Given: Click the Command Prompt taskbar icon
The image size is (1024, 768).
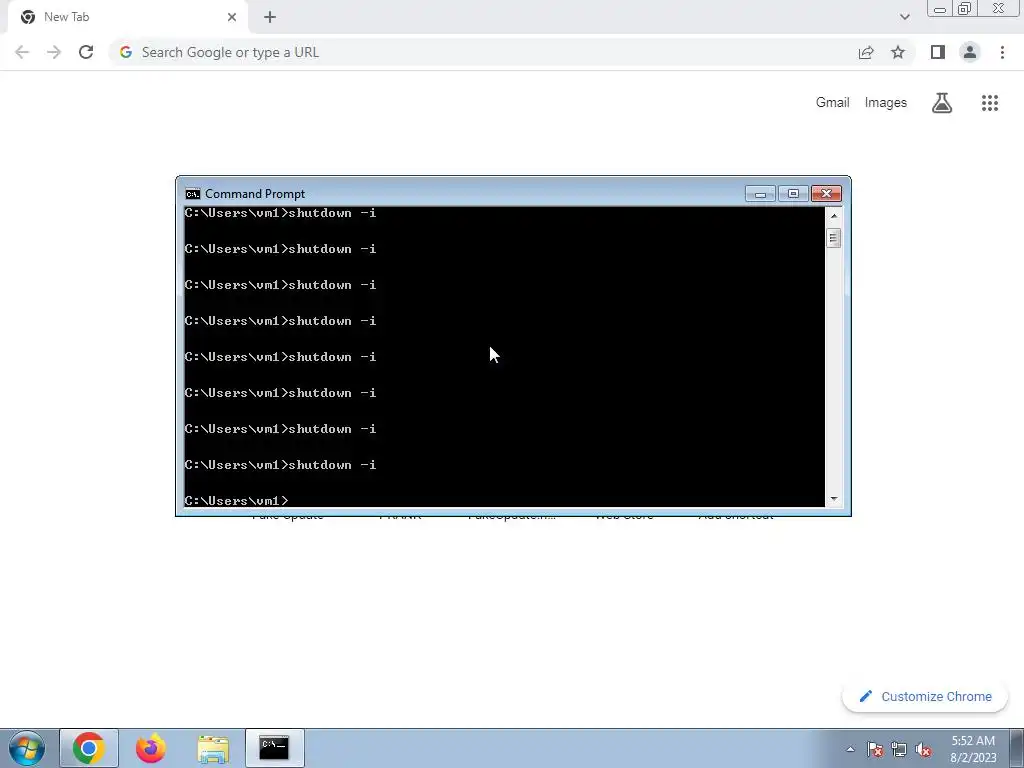Looking at the screenshot, I should 274,748.
